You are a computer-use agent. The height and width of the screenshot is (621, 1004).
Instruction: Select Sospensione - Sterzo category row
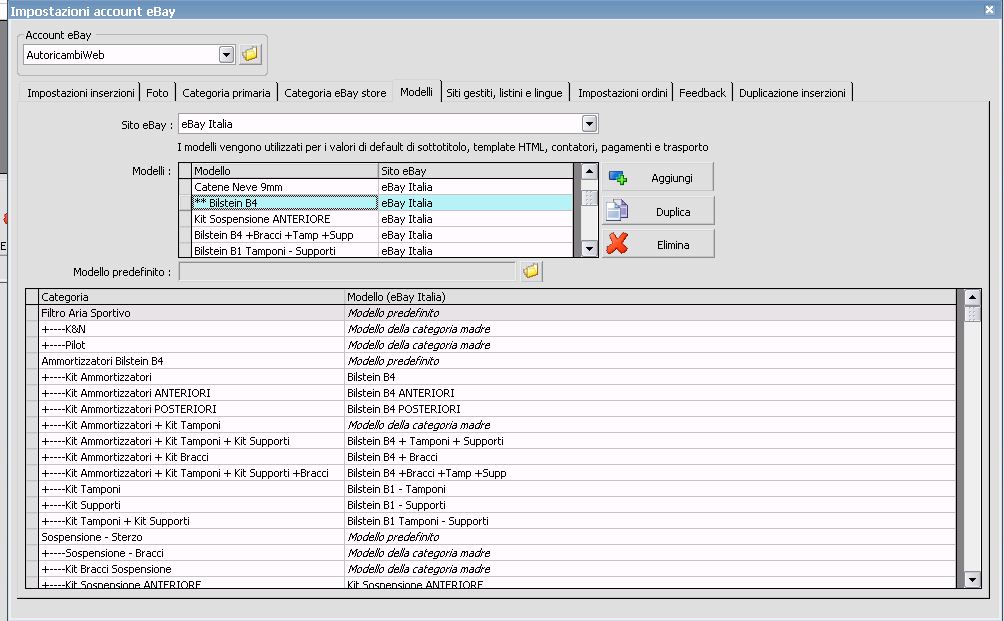tap(490, 537)
